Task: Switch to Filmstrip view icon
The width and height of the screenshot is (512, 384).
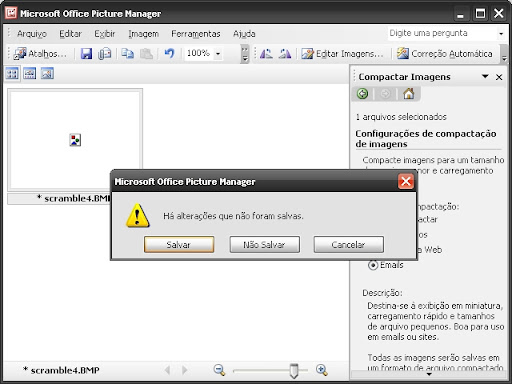Action: [x=30, y=73]
